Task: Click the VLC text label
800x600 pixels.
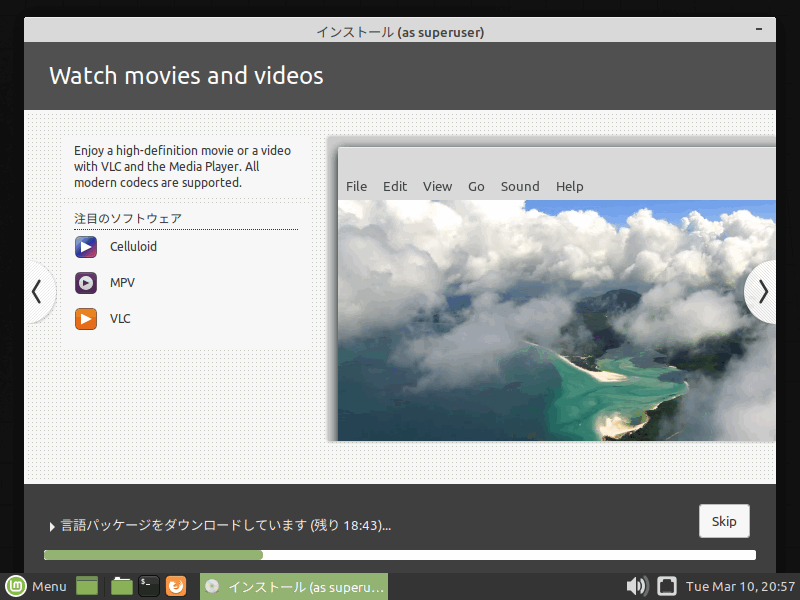Action: point(120,319)
